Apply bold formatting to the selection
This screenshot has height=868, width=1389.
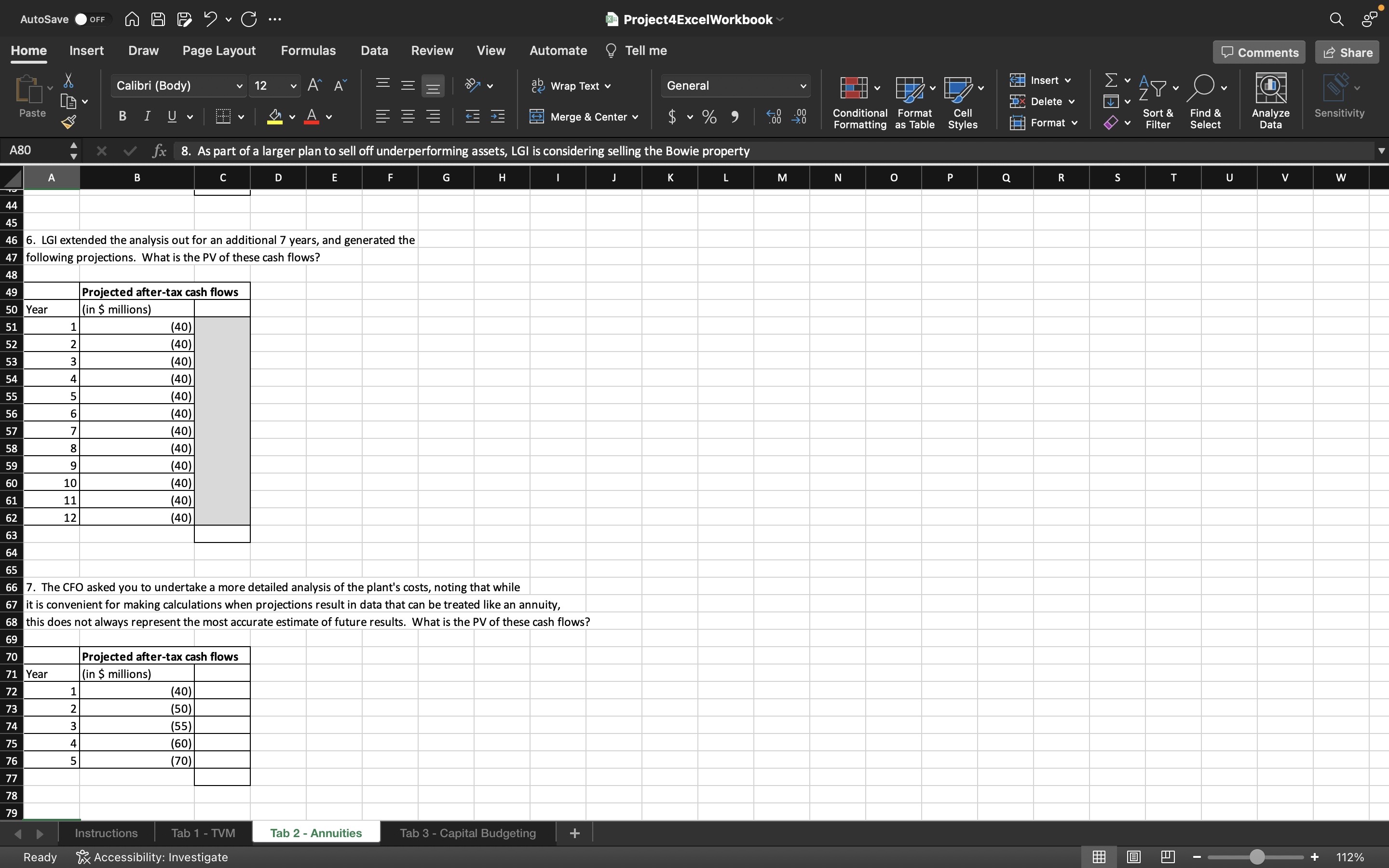(x=122, y=117)
